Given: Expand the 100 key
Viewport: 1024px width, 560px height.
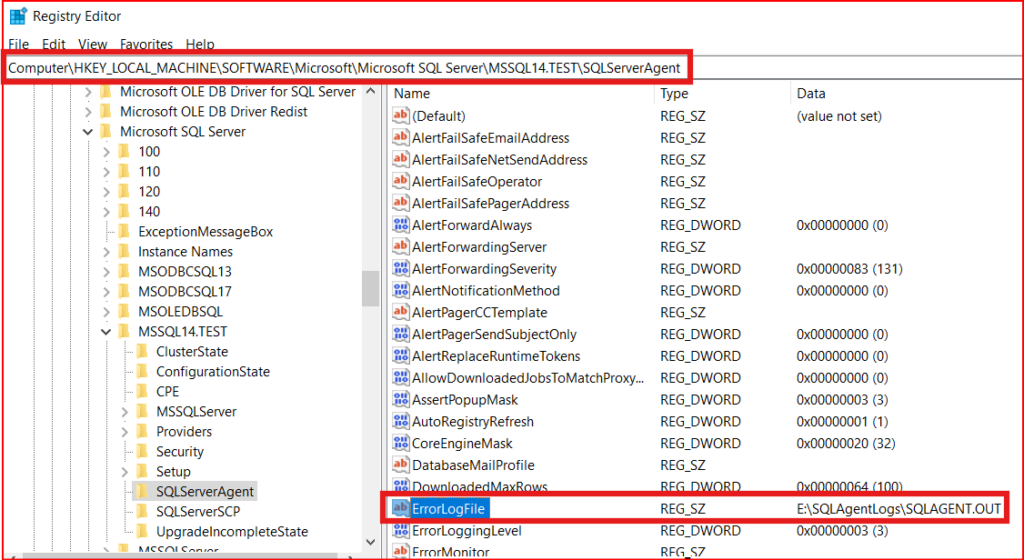Looking at the screenshot, I should click(x=106, y=152).
